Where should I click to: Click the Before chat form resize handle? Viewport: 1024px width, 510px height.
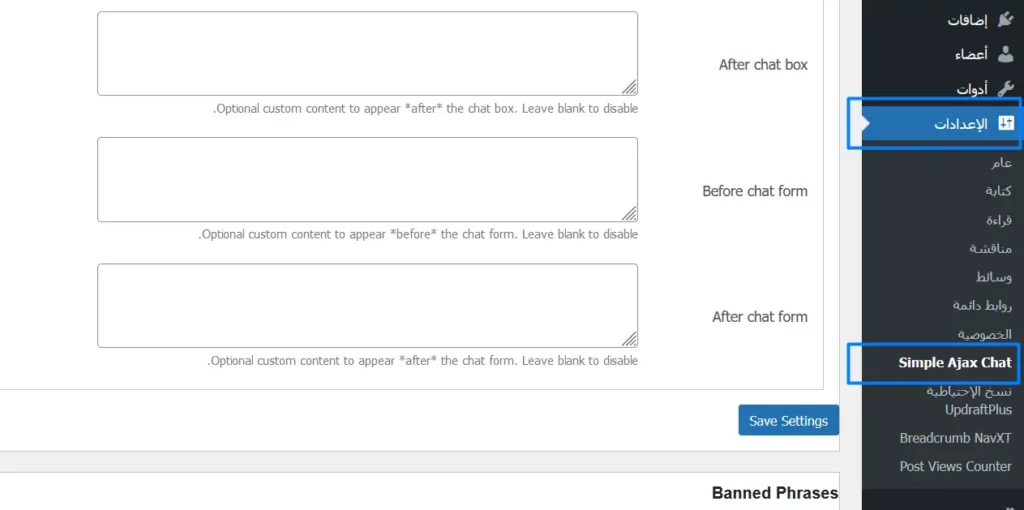coord(629,213)
